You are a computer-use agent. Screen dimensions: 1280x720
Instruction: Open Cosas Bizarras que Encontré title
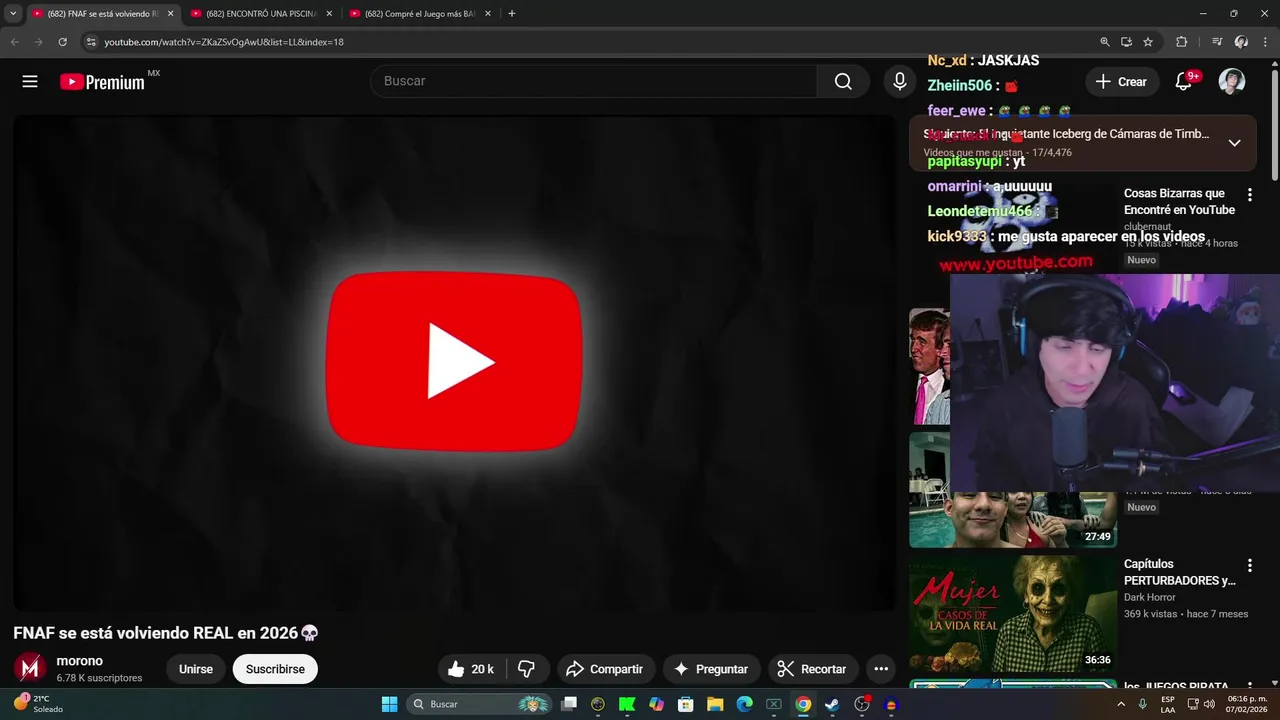click(x=1179, y=202)
